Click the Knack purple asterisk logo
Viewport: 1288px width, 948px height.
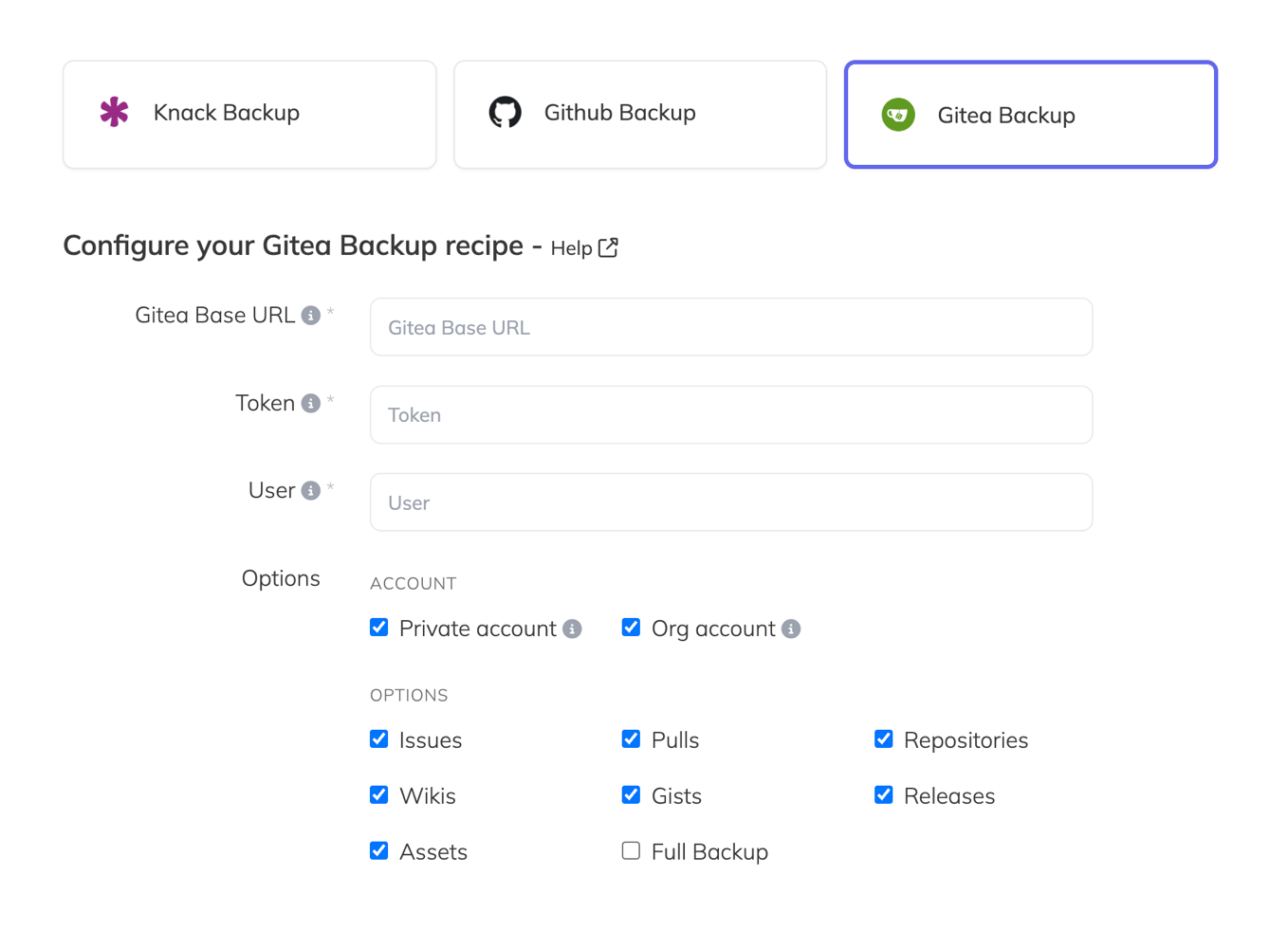(x=115, y=112)
